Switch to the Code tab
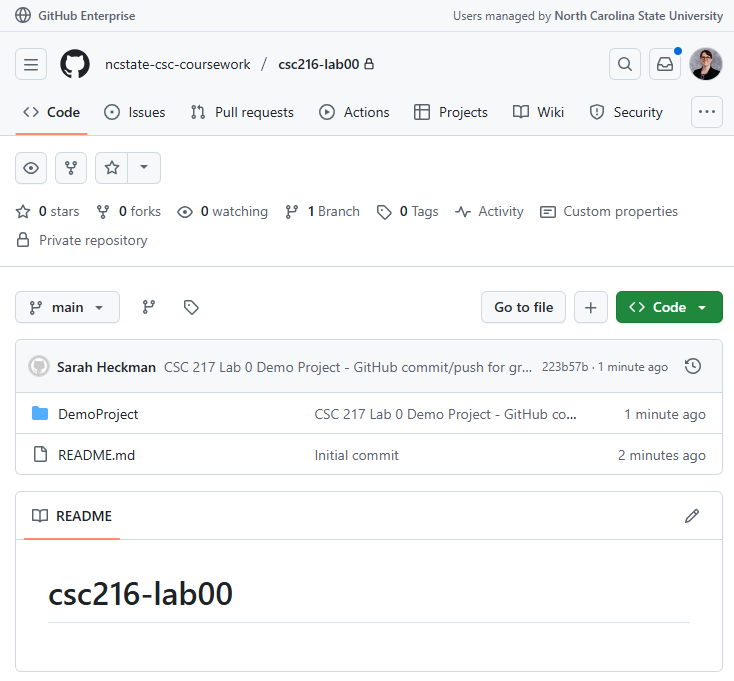 tap(51, 112)
